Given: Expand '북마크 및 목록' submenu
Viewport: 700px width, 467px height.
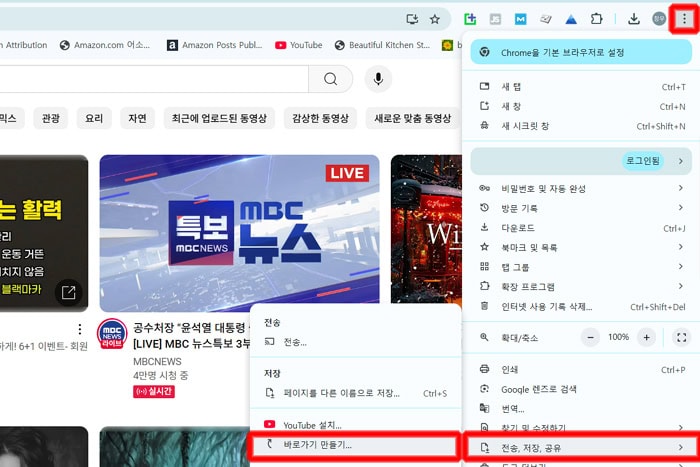Looking at the screenshot, I should coord(581,247).
